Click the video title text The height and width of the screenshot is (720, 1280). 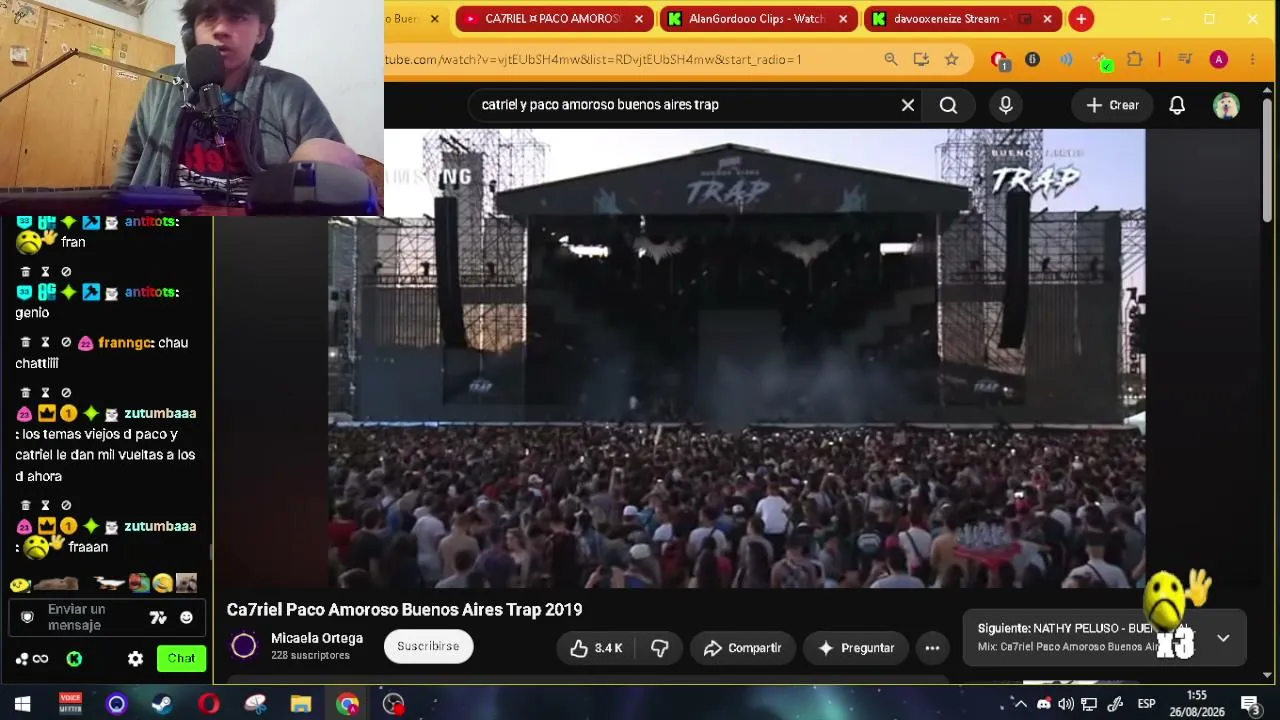(x=404, y=610)
